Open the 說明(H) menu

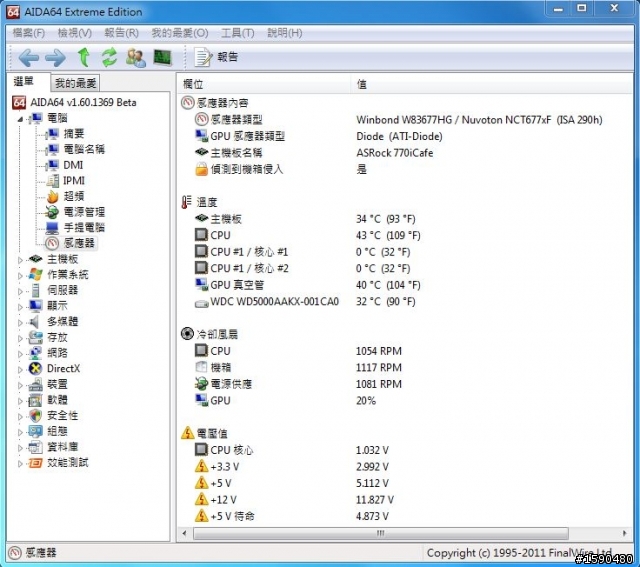click(284, 33)
